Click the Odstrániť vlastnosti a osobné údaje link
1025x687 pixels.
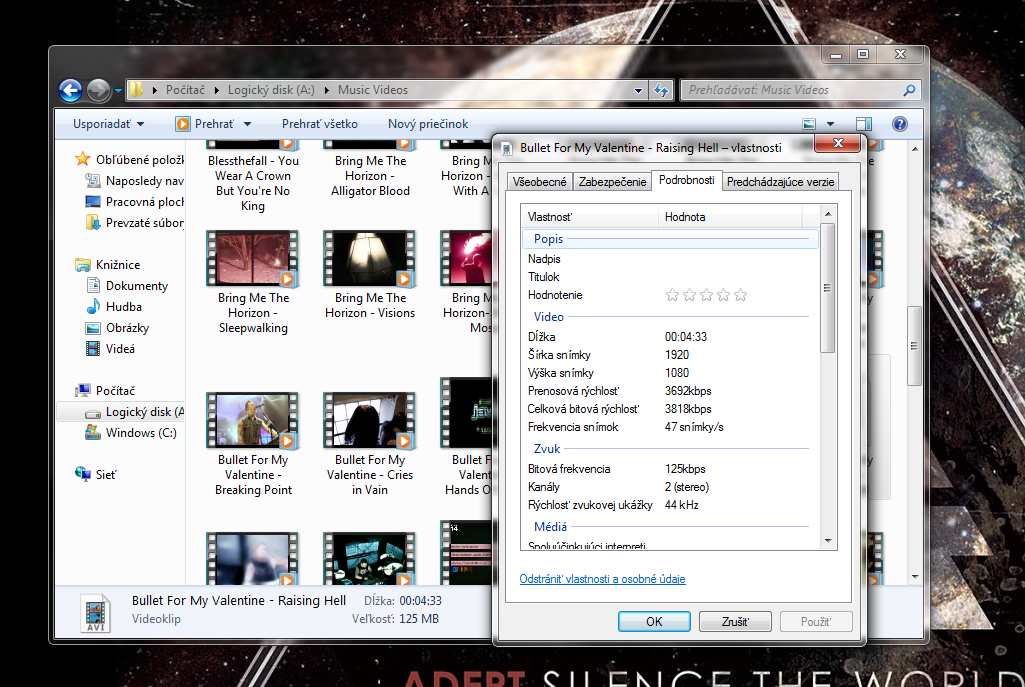click(602, 579)
